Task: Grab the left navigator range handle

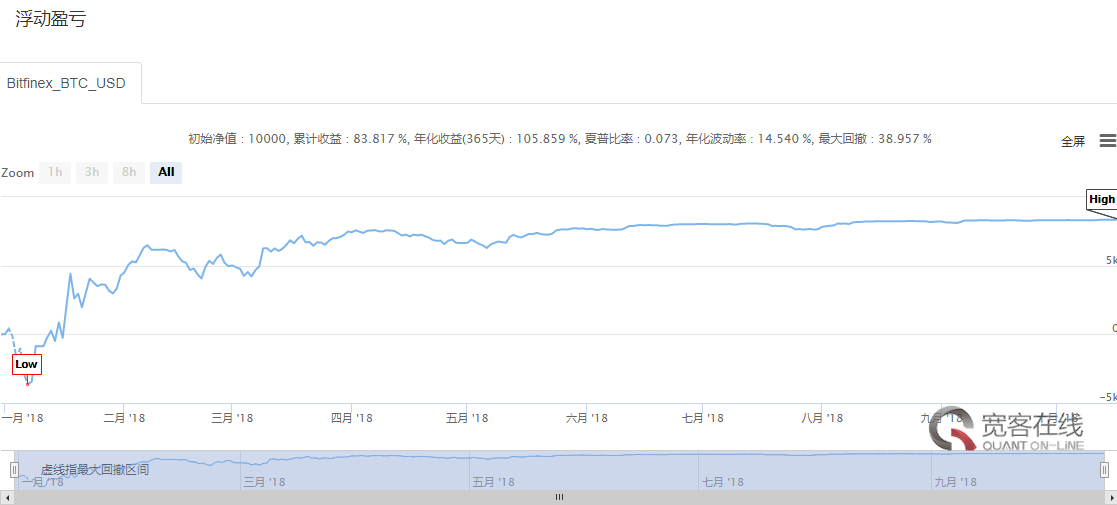Action: pyautogui.click(x=14, y=469)
